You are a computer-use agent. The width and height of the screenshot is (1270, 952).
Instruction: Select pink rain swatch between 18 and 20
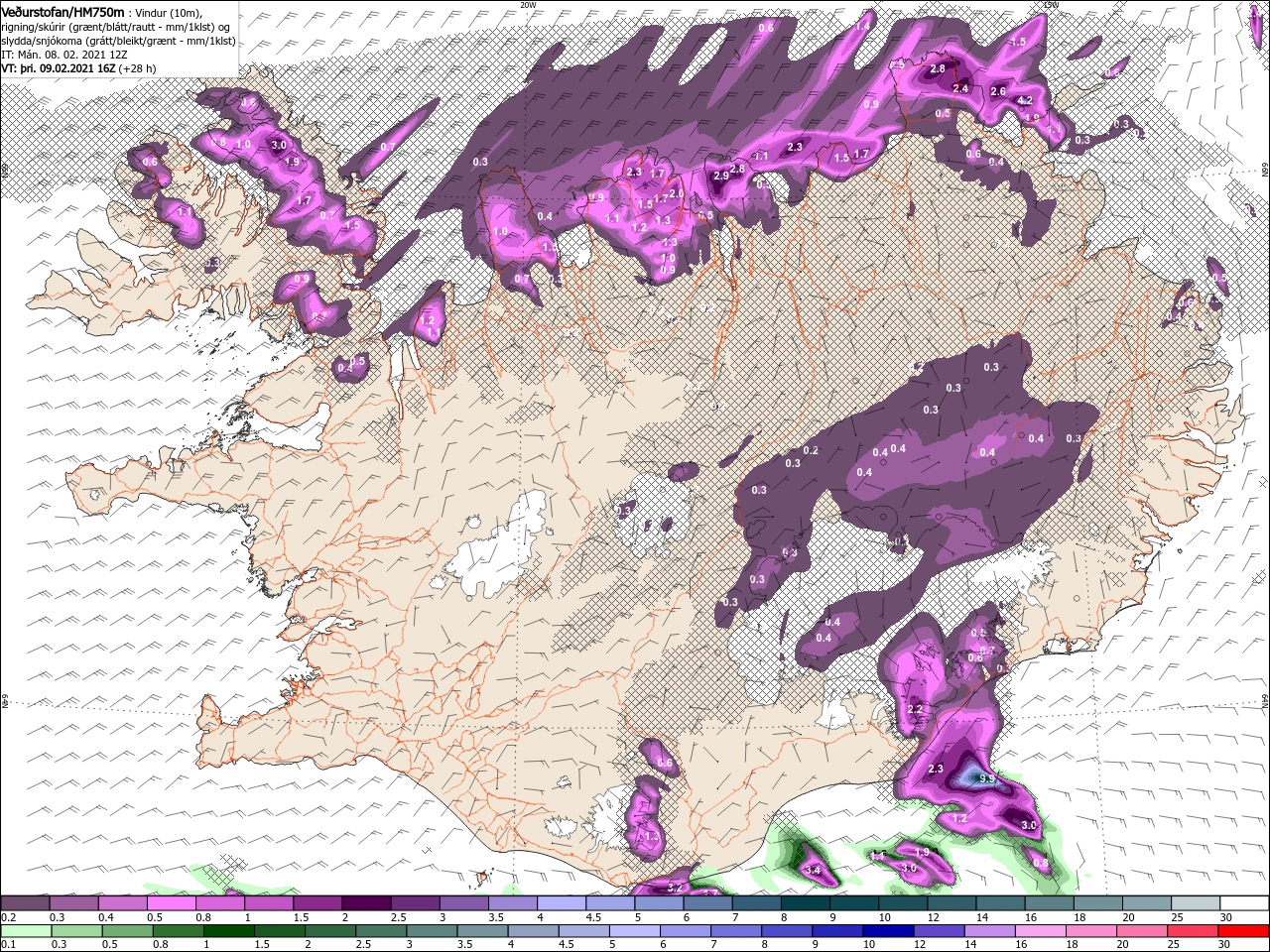[1091, 931]
